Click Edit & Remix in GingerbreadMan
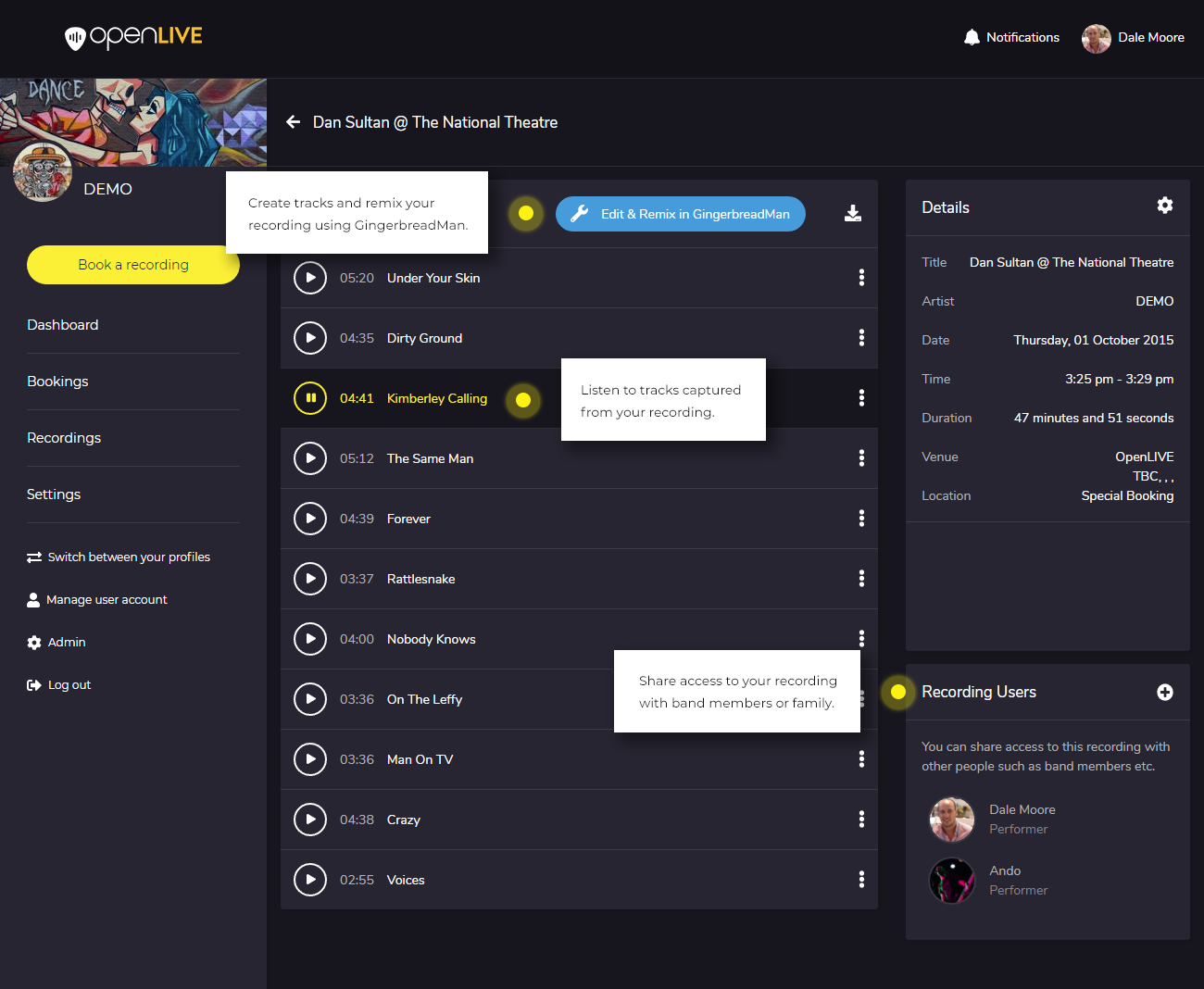The width and height of the screenshot is (1204, 989). (x=681, y=214)
